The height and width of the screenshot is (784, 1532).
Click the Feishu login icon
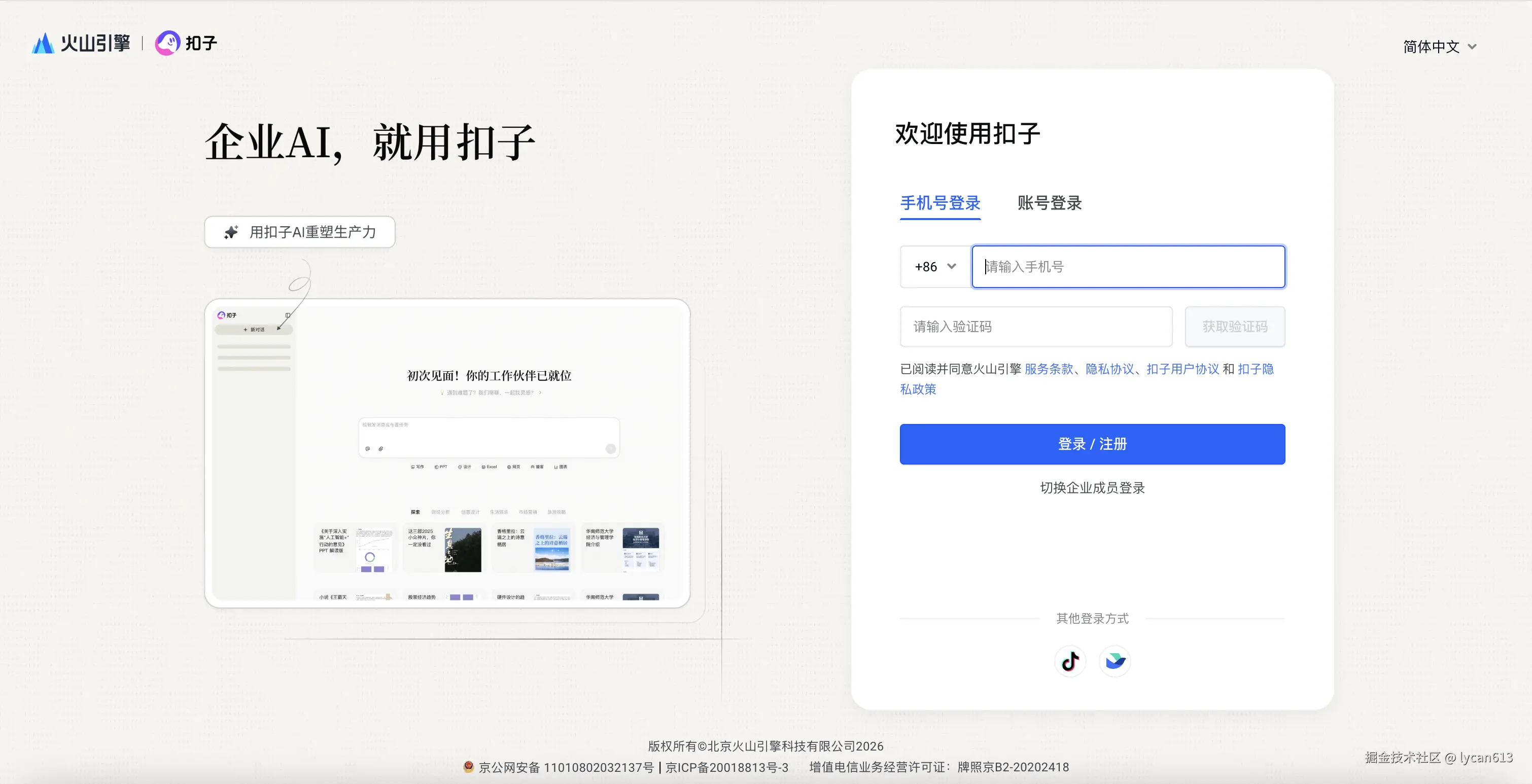tap(1115, 661)
